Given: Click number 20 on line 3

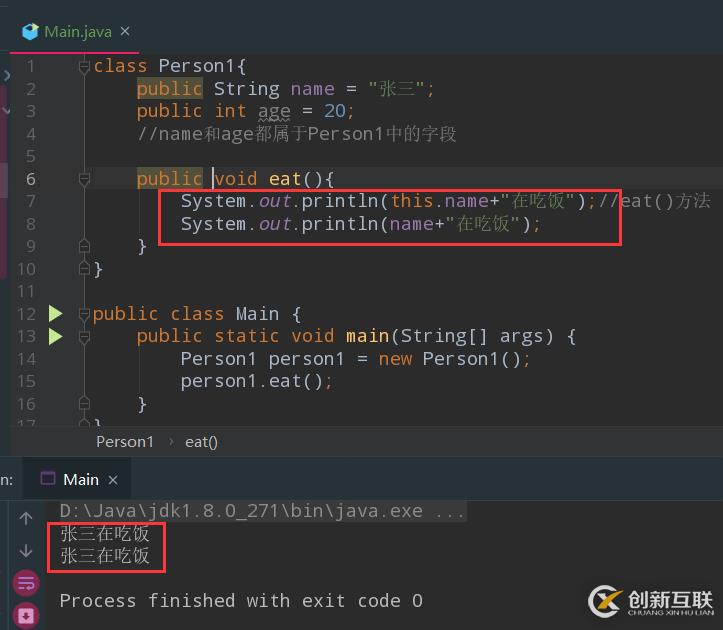Looking at the screenshot, I should tap(334, 111).
